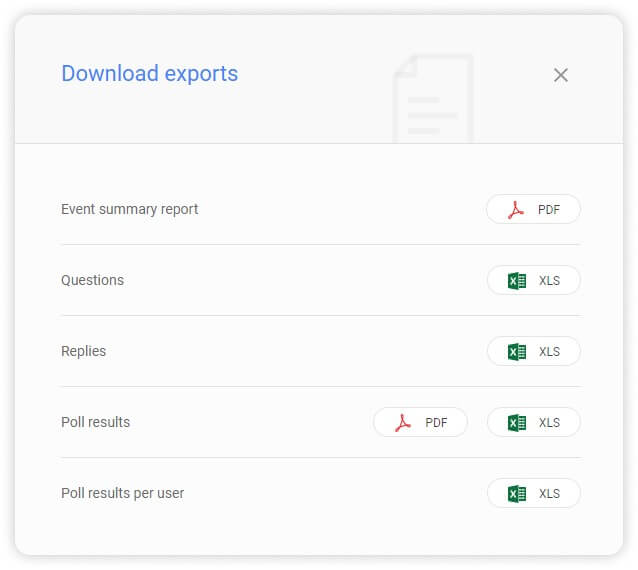This screenshot has width=638, height=570.
Task: Select the Event summary report label
Action: 129,210
